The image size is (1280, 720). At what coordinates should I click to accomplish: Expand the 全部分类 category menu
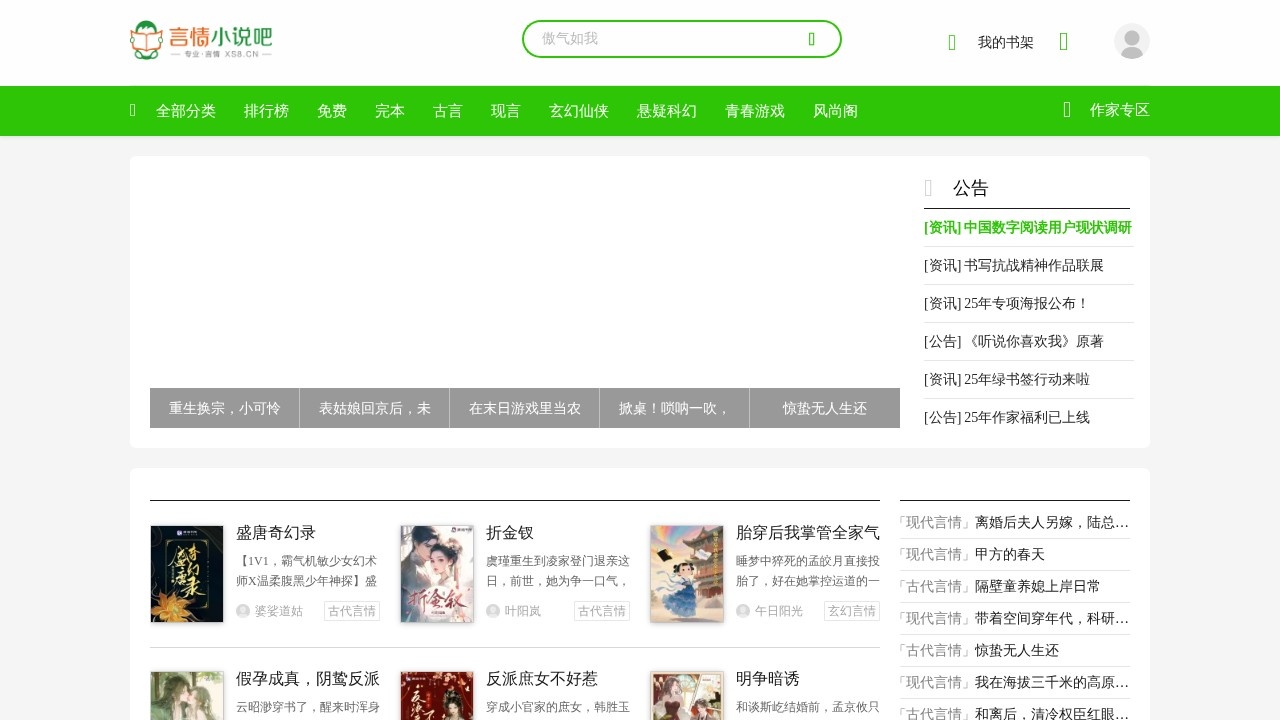[x=186, y=111]
